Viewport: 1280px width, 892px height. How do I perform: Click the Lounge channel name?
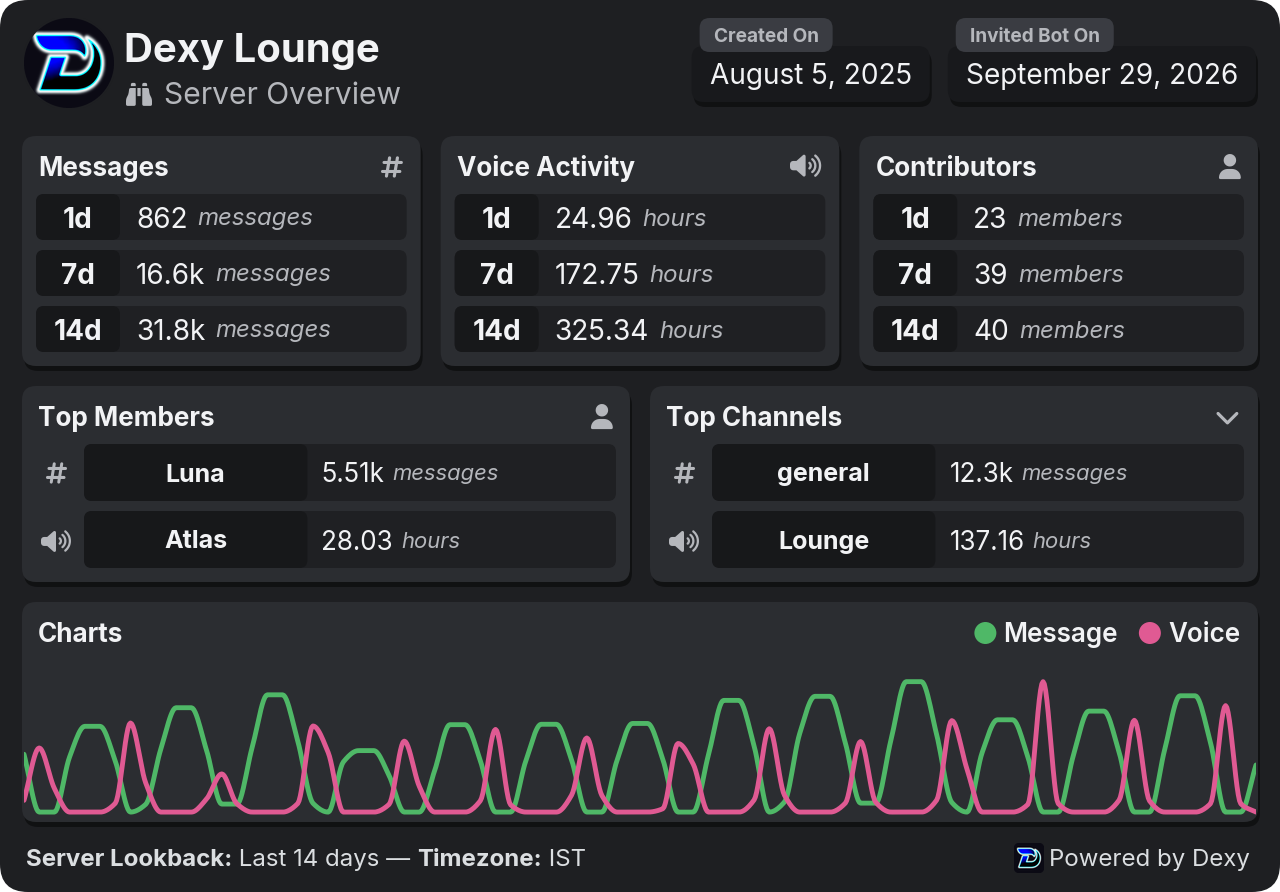point(824,540)
